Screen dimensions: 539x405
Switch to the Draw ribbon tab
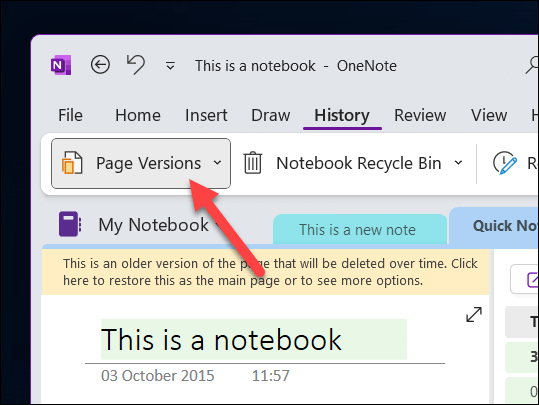coord(271,115)
